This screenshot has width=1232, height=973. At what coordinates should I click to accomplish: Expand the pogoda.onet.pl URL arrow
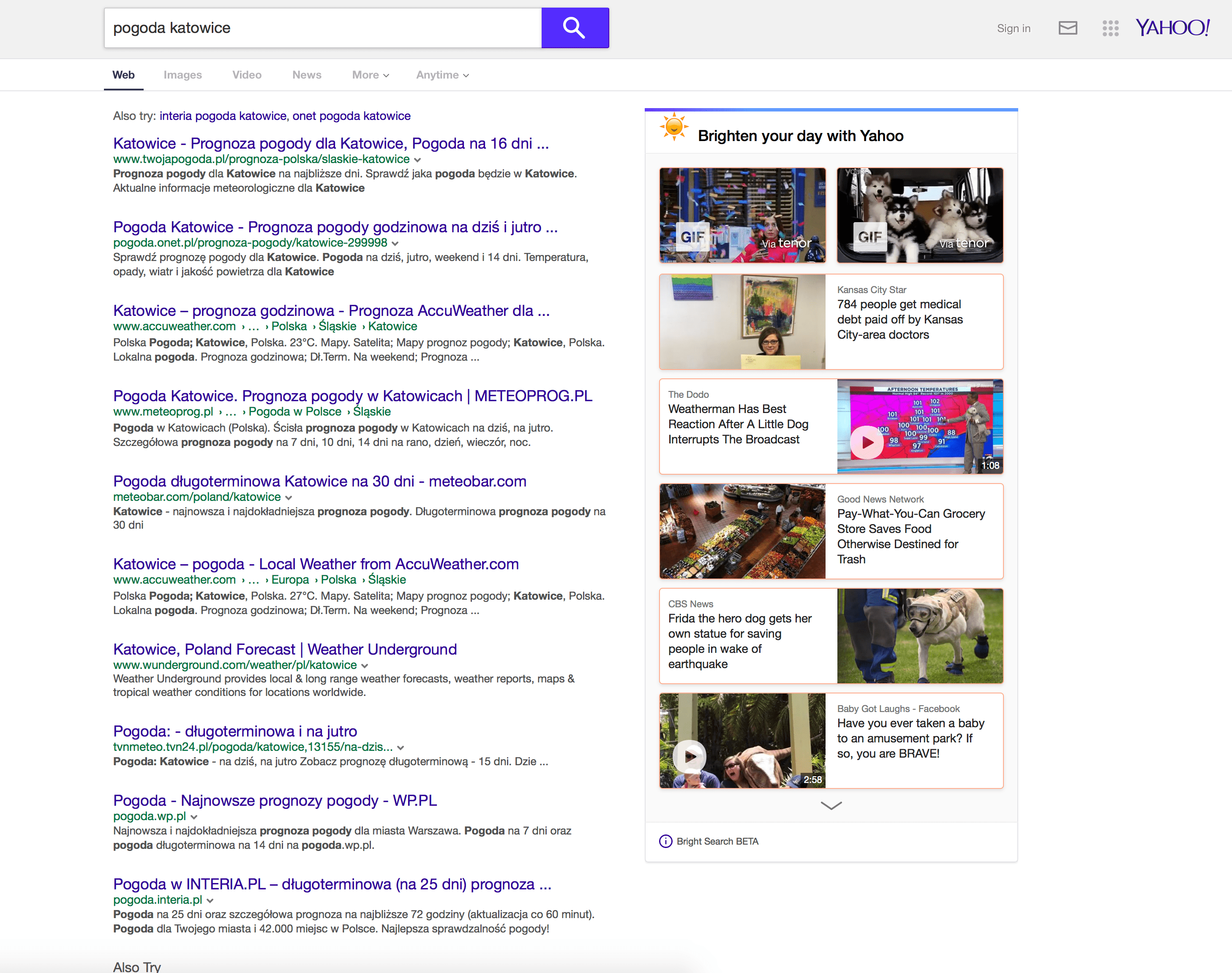point(395,244)
